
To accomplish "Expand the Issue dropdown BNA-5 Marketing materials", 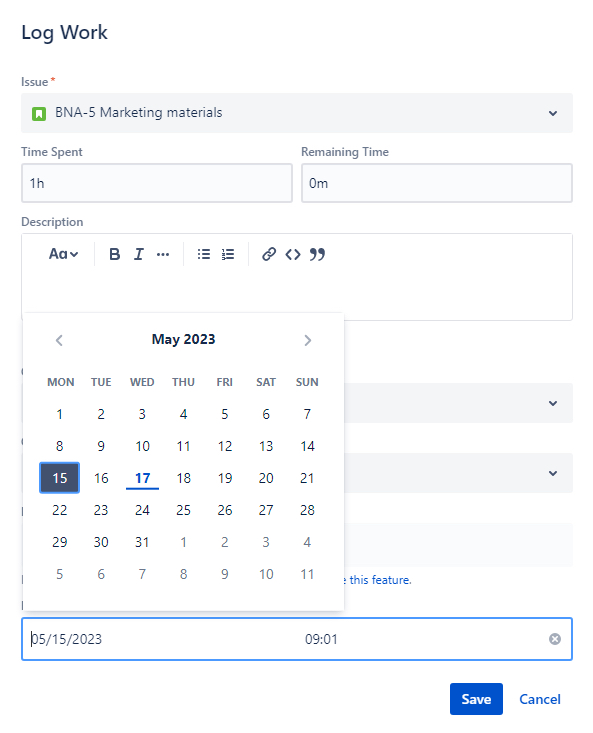I will (x=297, y=113).
